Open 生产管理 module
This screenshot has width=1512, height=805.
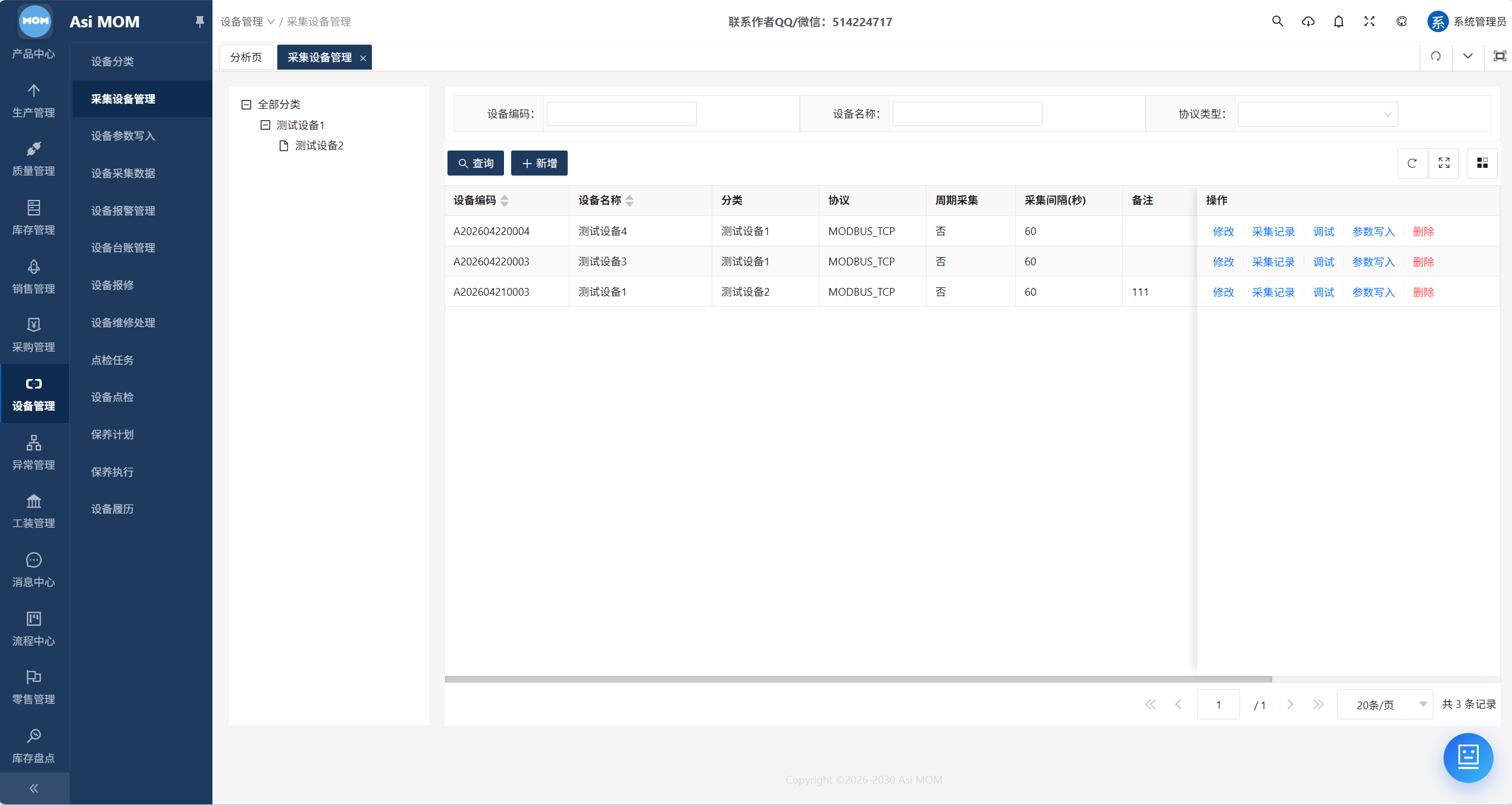(x=34, y=101)
